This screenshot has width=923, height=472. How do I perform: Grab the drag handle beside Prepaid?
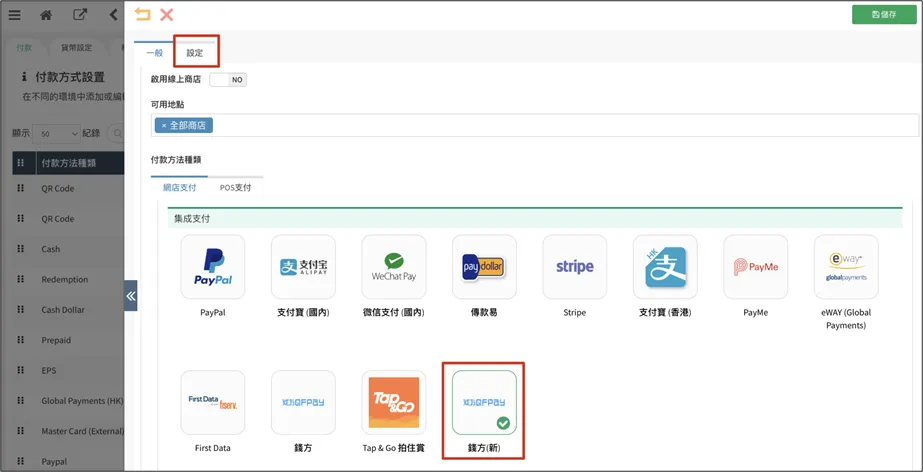[21, 340]
